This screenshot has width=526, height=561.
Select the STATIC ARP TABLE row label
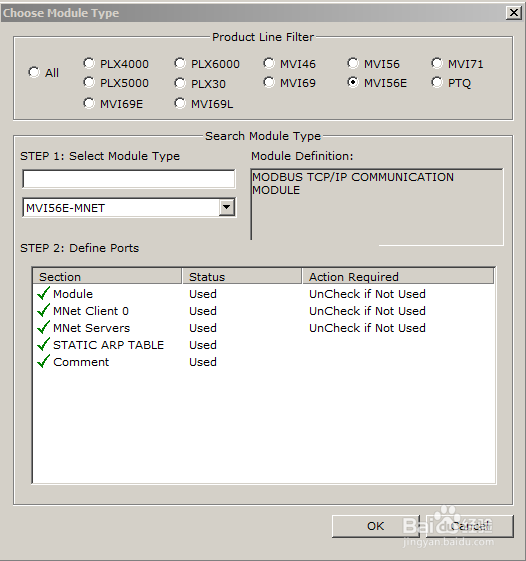[108, 345]
